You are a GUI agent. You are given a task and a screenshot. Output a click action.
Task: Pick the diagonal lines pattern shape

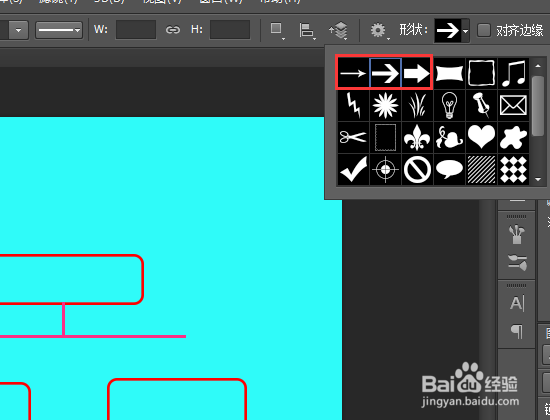pos(481,169)
